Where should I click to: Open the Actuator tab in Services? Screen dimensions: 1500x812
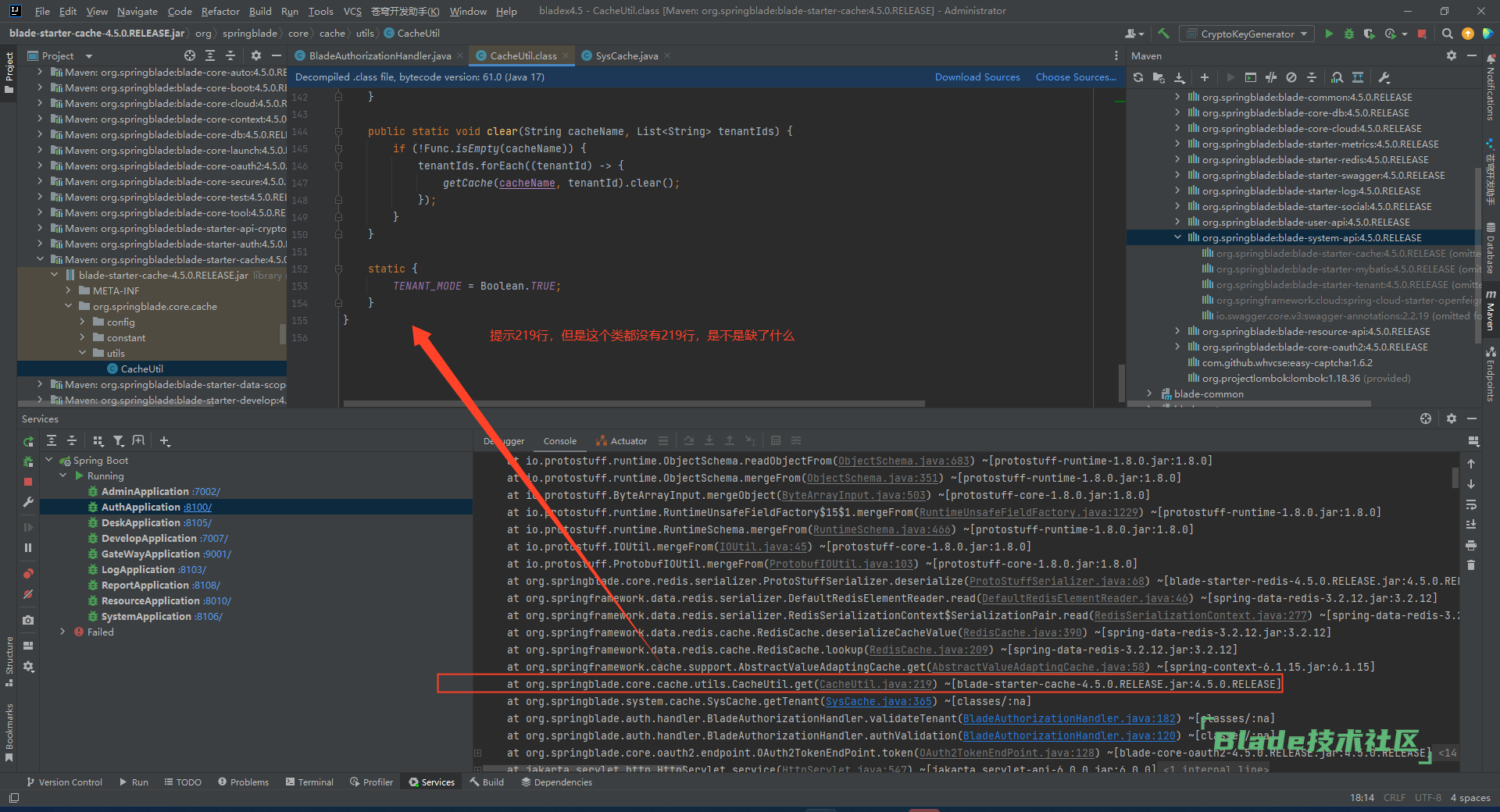tap(622, 441)
